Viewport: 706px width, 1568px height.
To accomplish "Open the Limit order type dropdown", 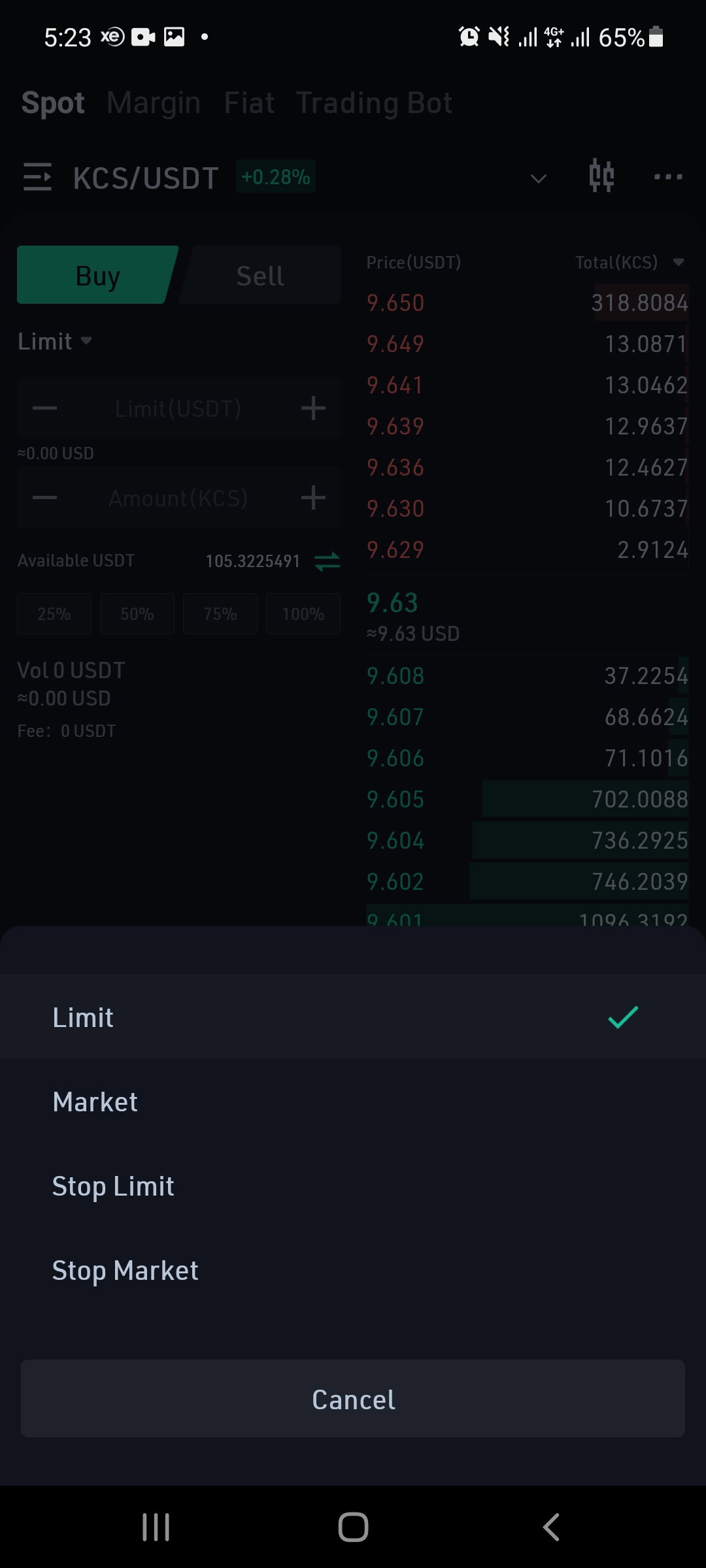I will point(54,341).
